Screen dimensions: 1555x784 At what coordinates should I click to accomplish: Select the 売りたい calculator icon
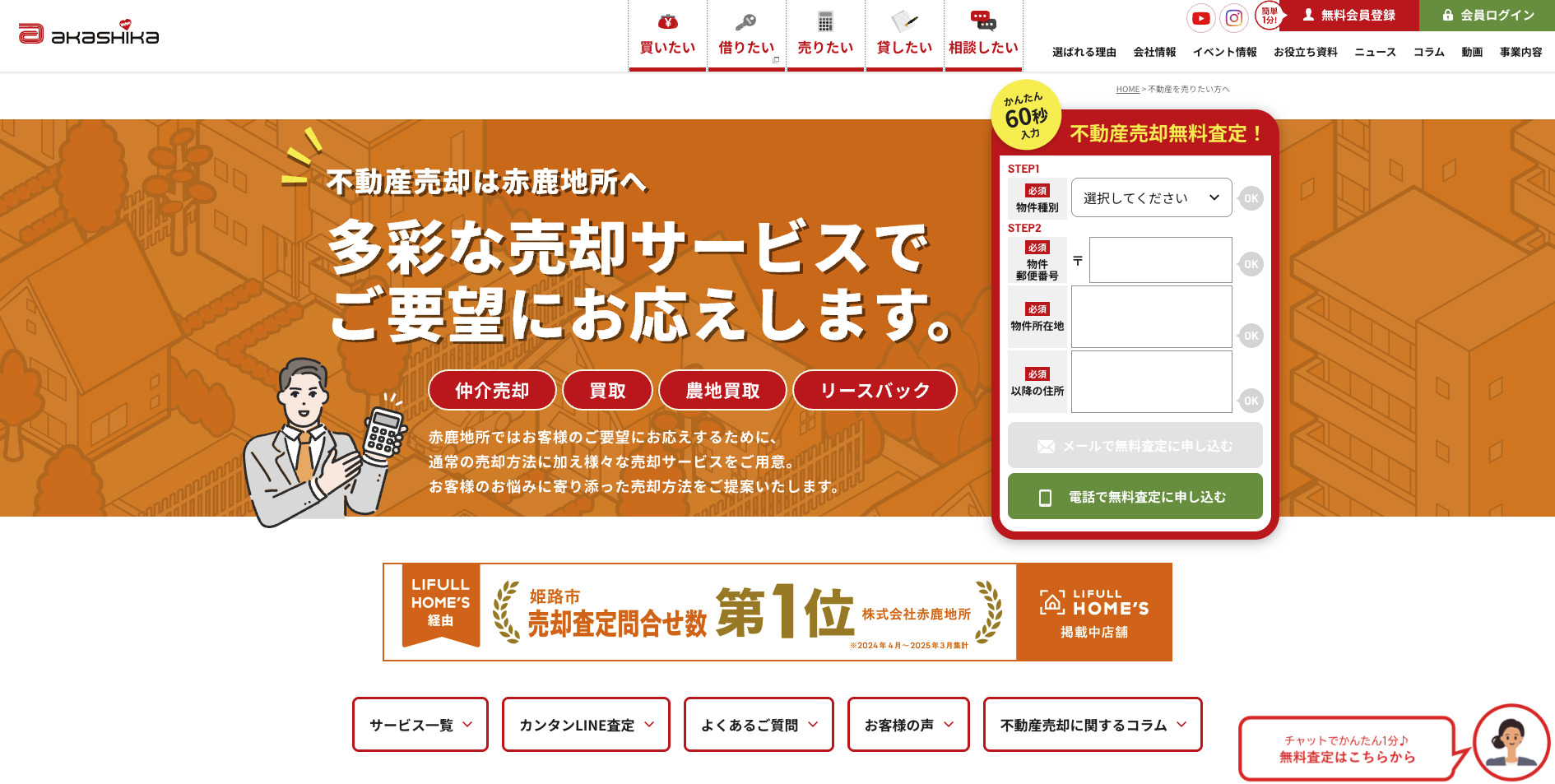click(825, 20)
